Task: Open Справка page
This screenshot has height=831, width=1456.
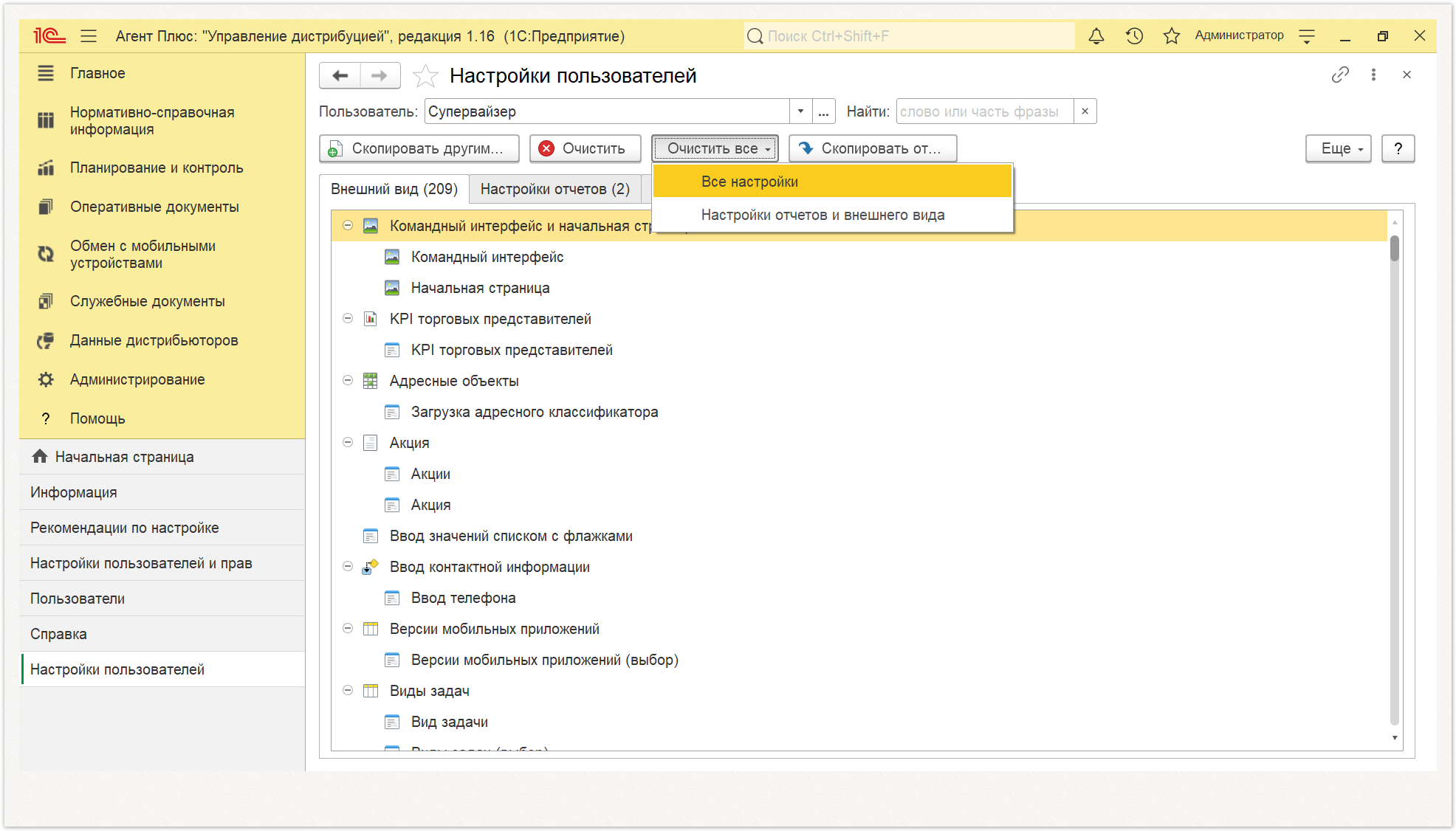Action: [x=162, y=634]
